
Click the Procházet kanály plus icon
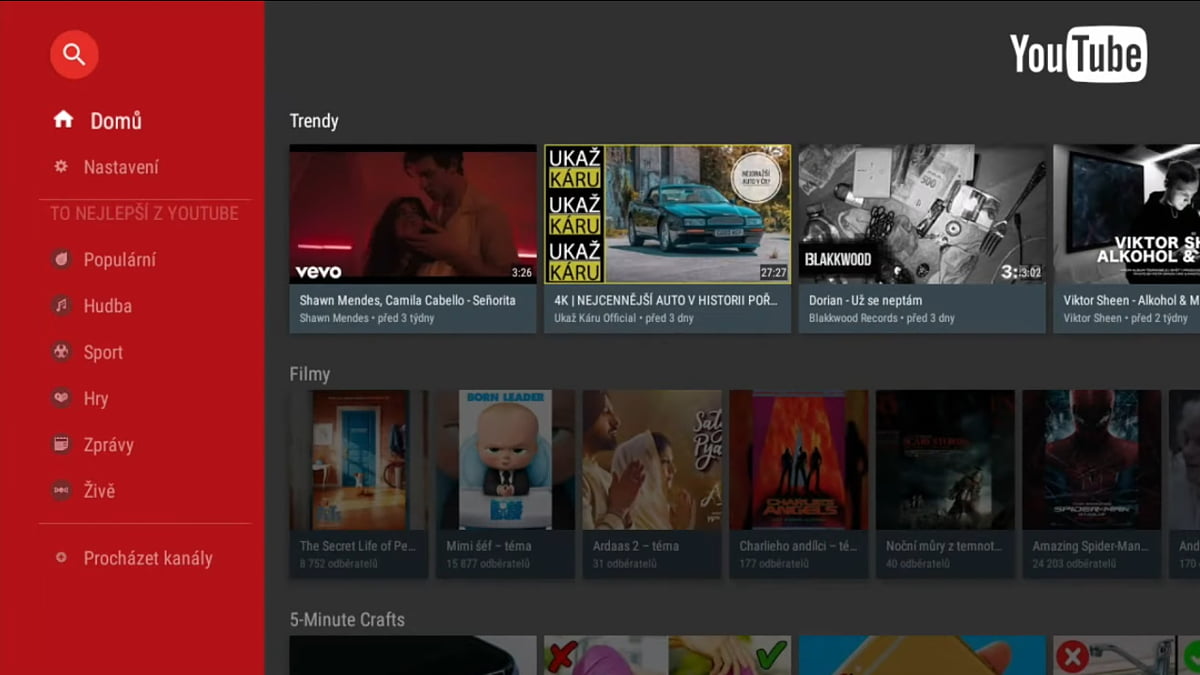(x=61, y=558)
